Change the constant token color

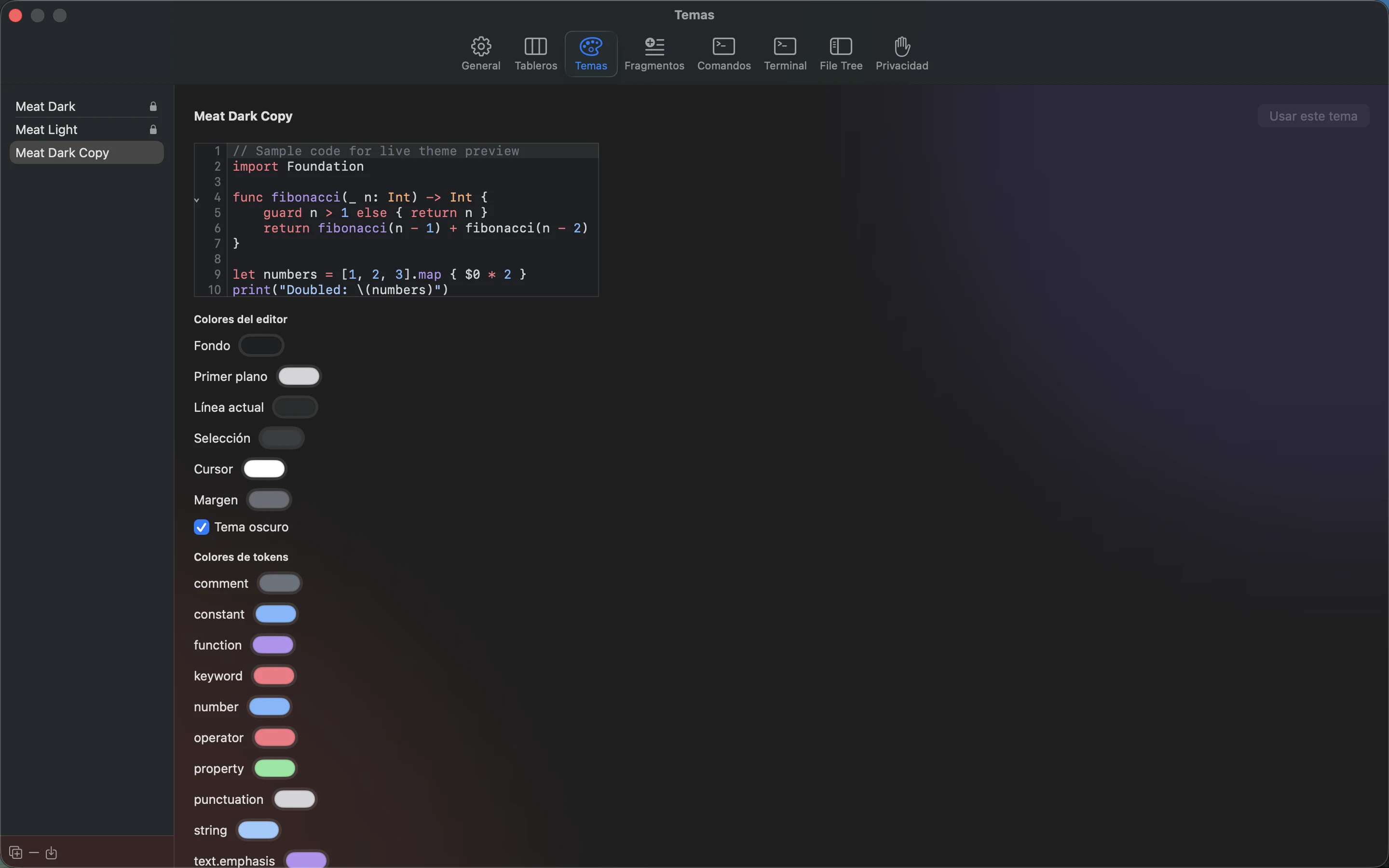(x=275, y=614)
